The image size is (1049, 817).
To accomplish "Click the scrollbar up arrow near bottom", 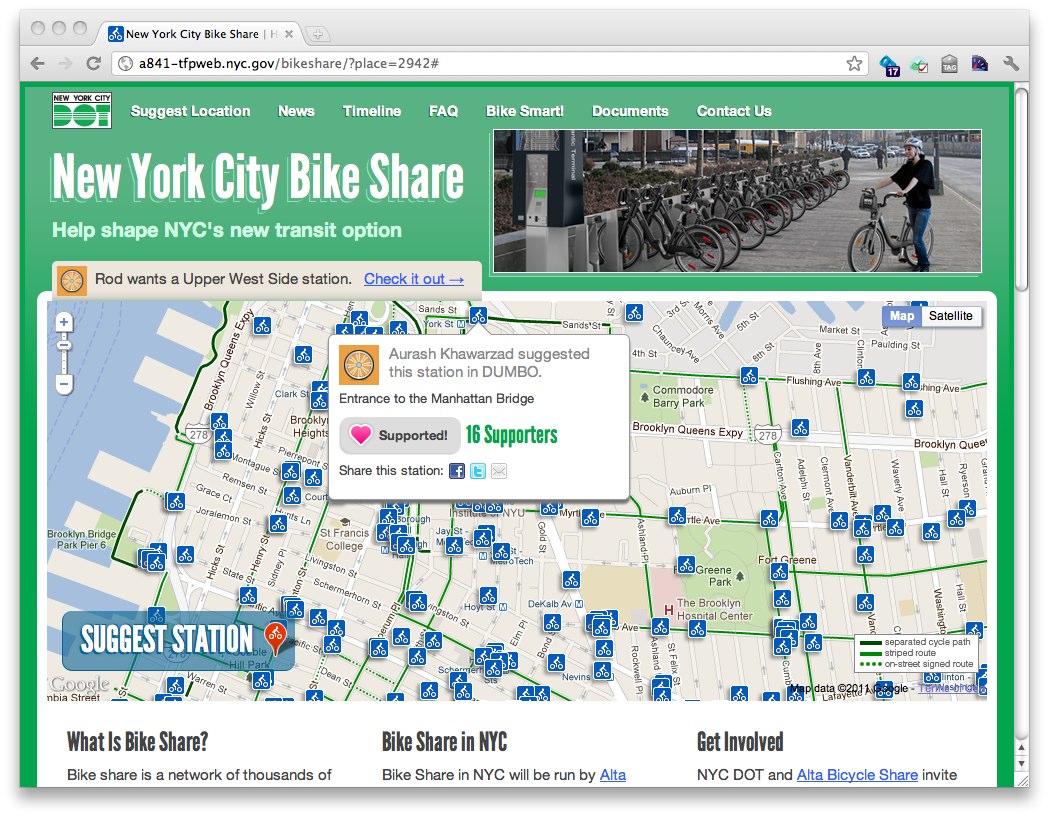I will [1022, 747].
